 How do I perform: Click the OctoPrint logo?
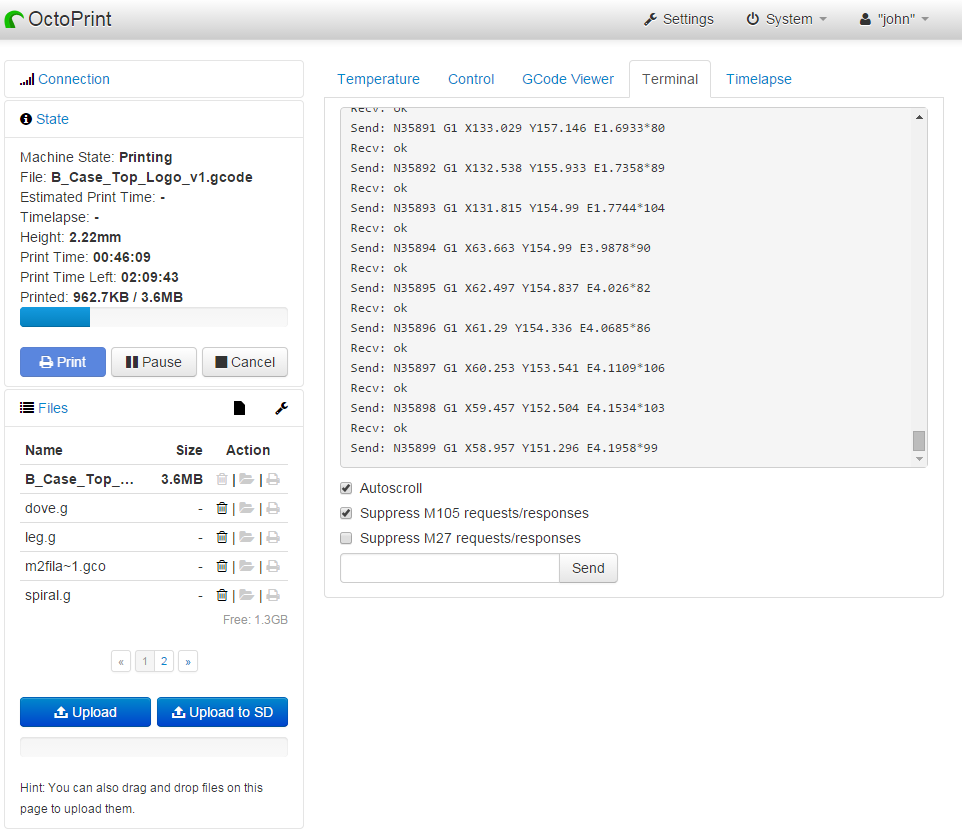[x=58, y=19]
